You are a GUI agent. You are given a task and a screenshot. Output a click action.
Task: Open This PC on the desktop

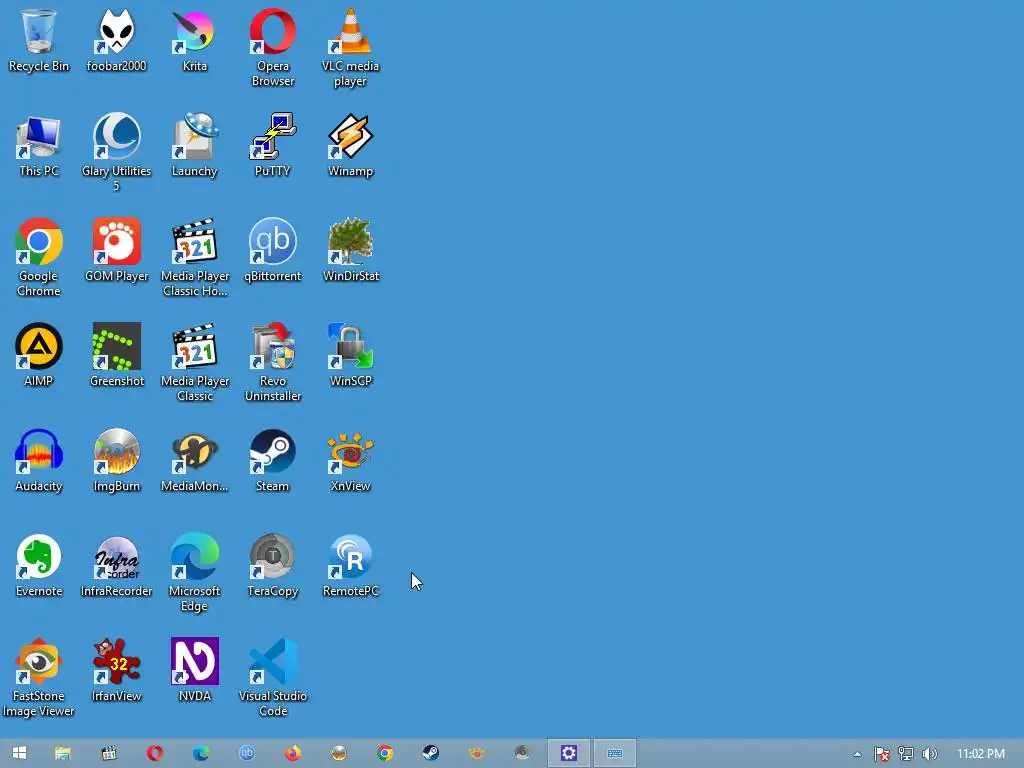[39, 145]
